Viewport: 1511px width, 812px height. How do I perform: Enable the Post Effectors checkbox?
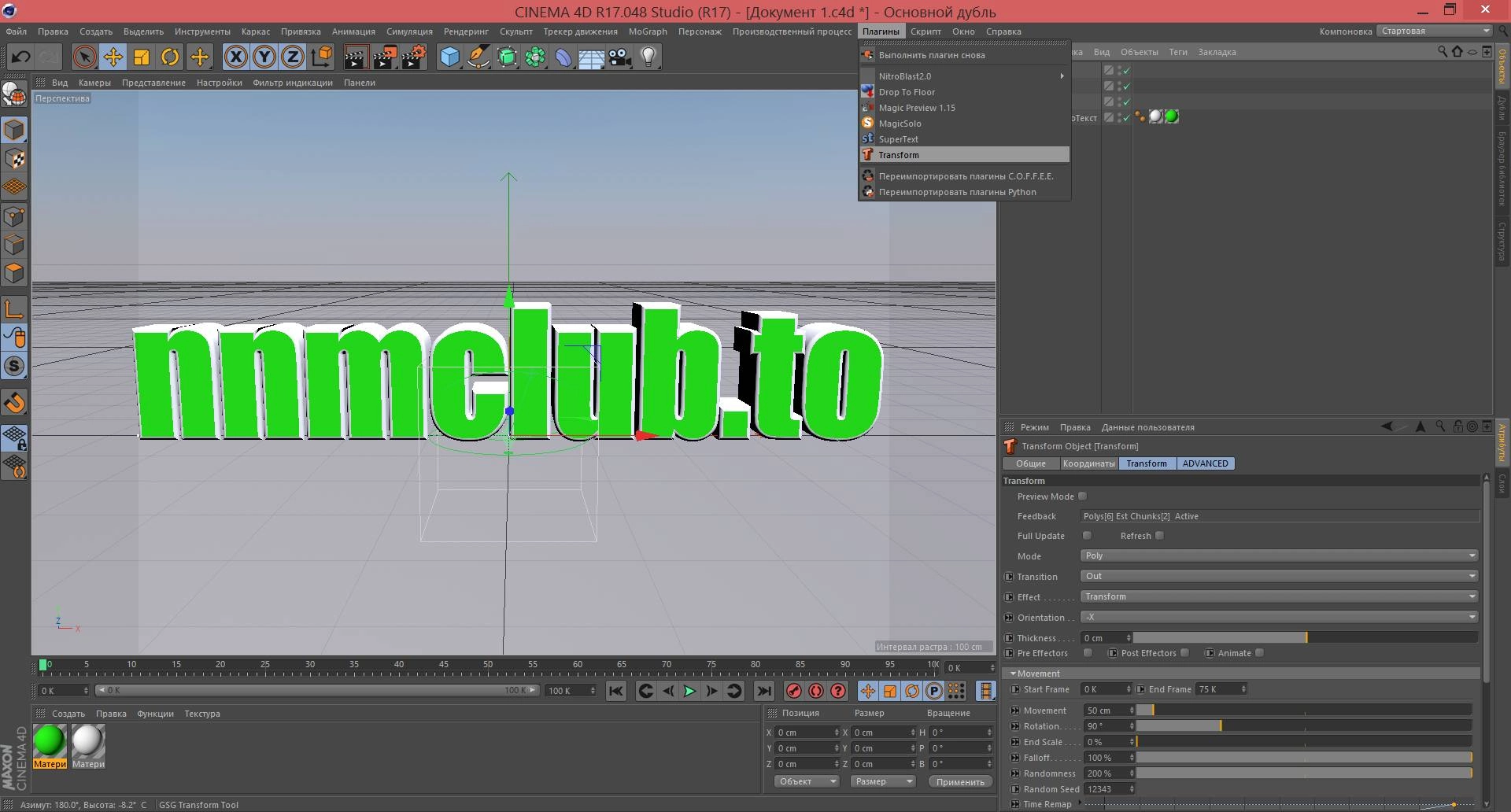1185,653
